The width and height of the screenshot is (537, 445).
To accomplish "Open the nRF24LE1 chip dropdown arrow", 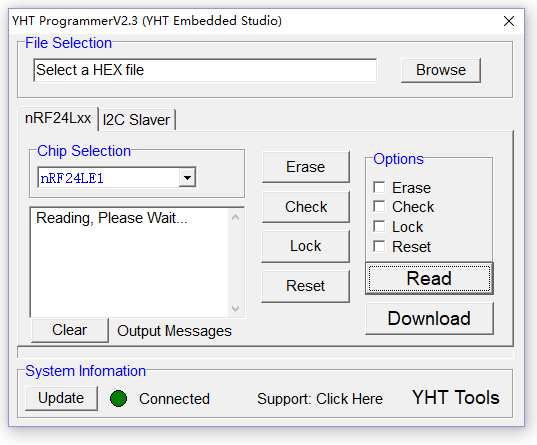I will (187, 177).
